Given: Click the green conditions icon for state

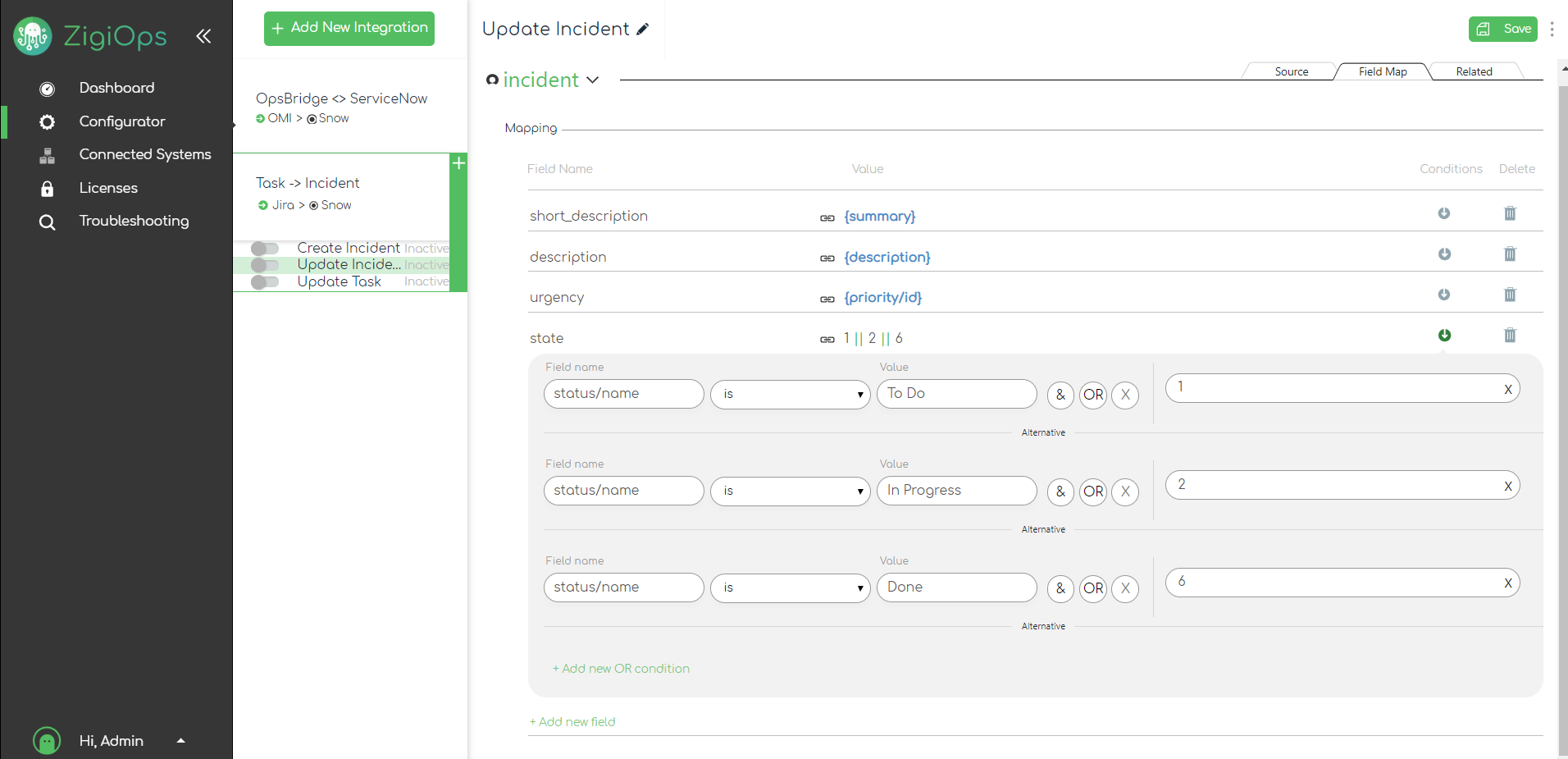Looking at the screenshot, I should click(x=1444, y=335).
